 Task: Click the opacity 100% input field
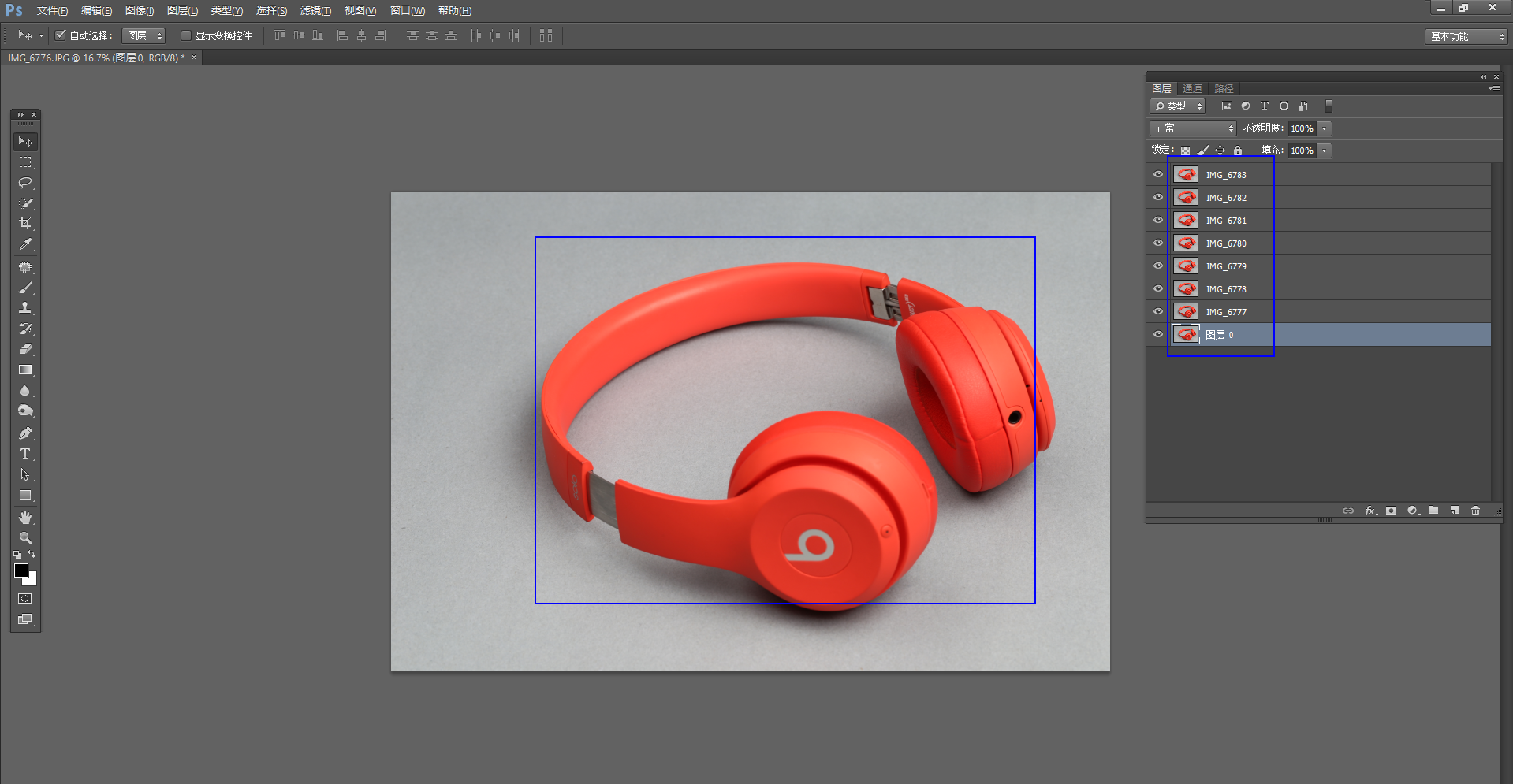click(x=1302, y=128)
